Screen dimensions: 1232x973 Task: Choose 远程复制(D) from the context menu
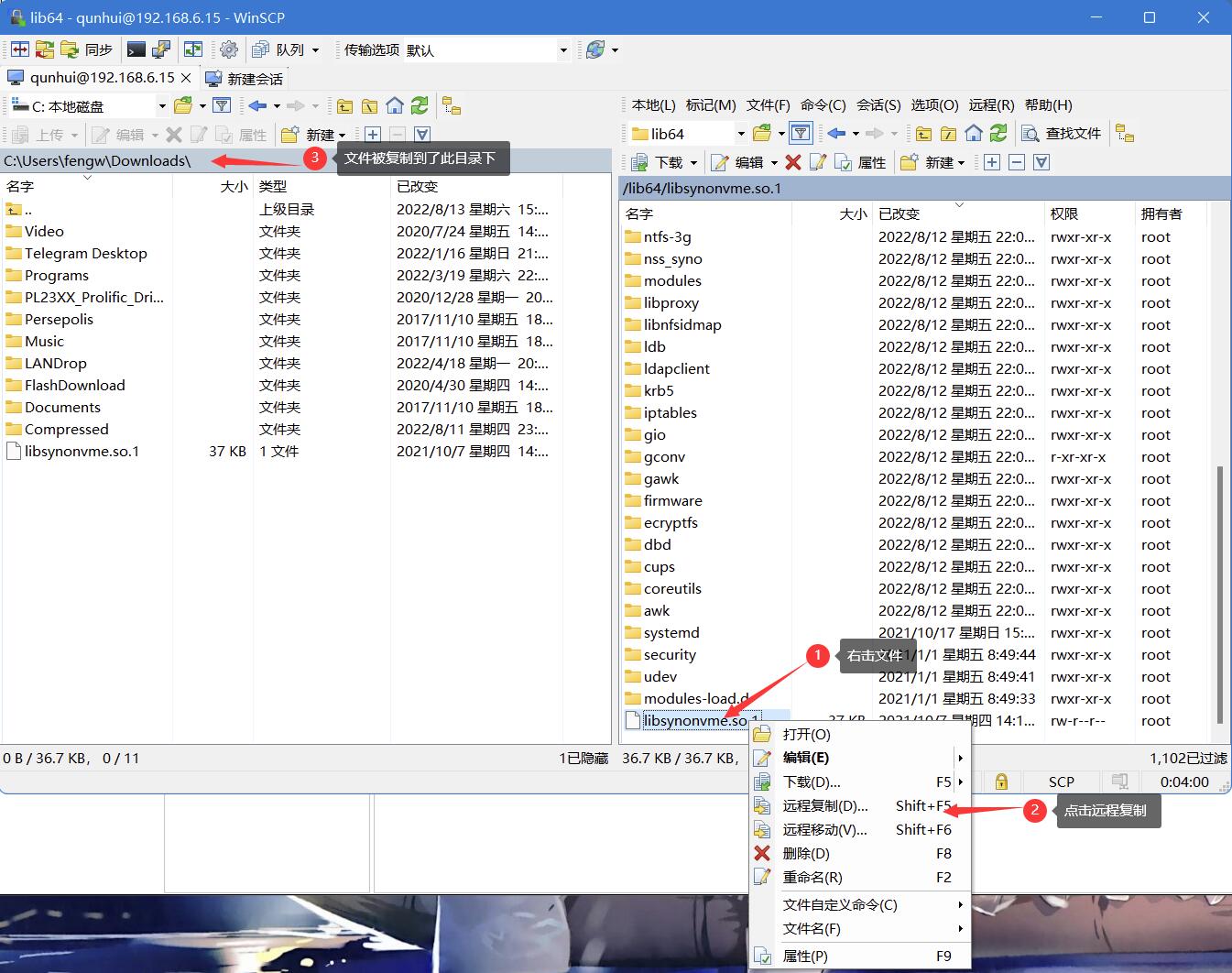pyautogui.click(x=824, y=805)
